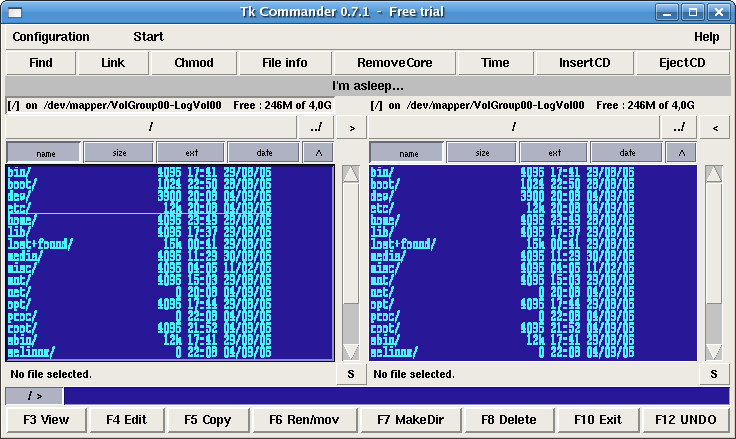Click left panel scrollbar up arrow

coord(351,174)
